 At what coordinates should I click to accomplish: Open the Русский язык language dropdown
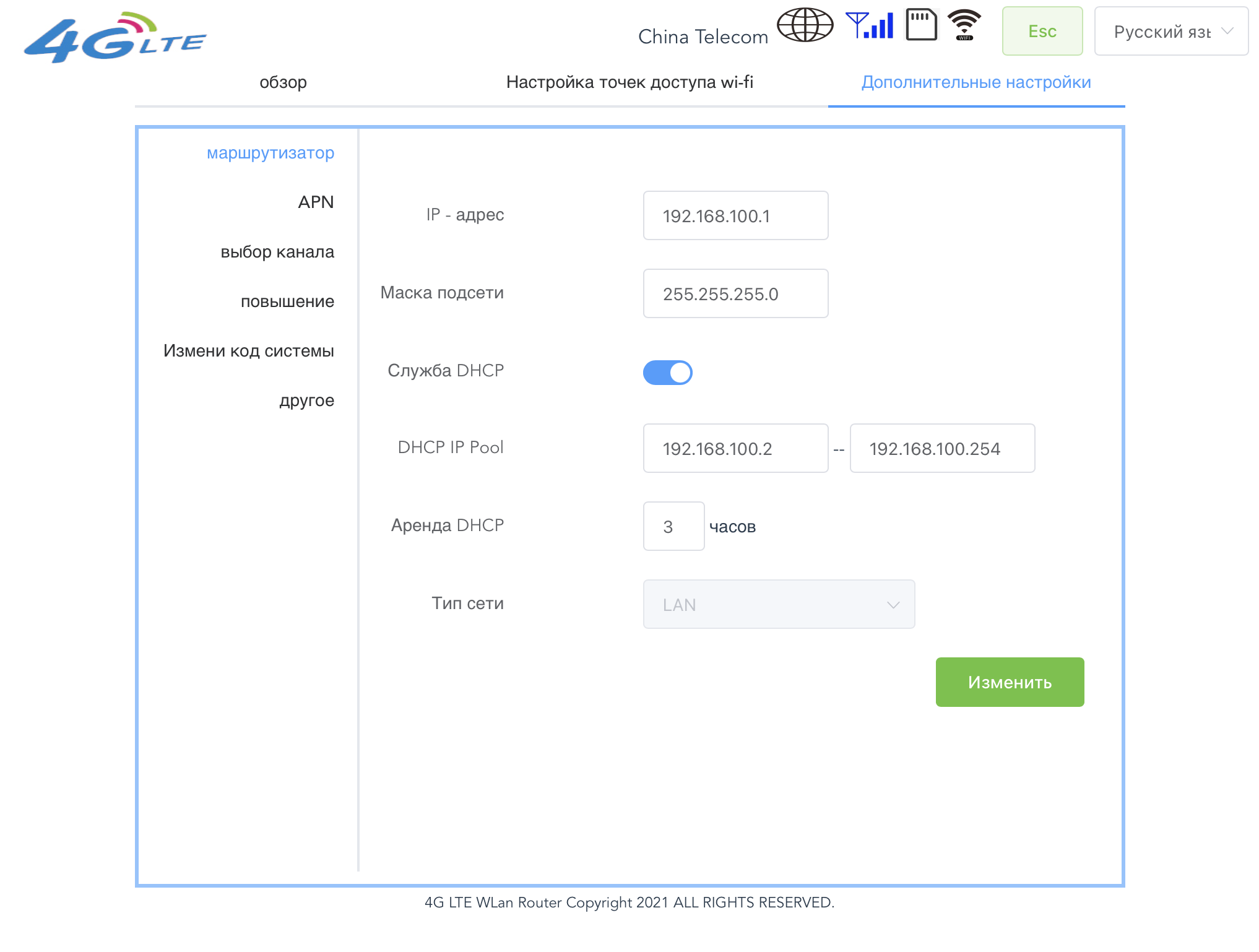1170,32
